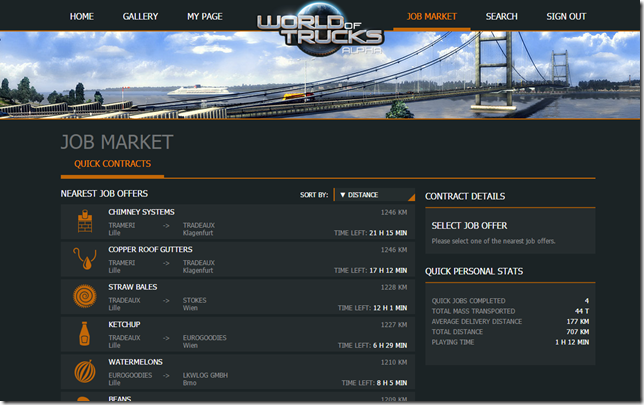Screen dimensions: 644x405
Task: Click the Watermelons cargo icon
Action: pyautogui.click(x=85, y=371)
